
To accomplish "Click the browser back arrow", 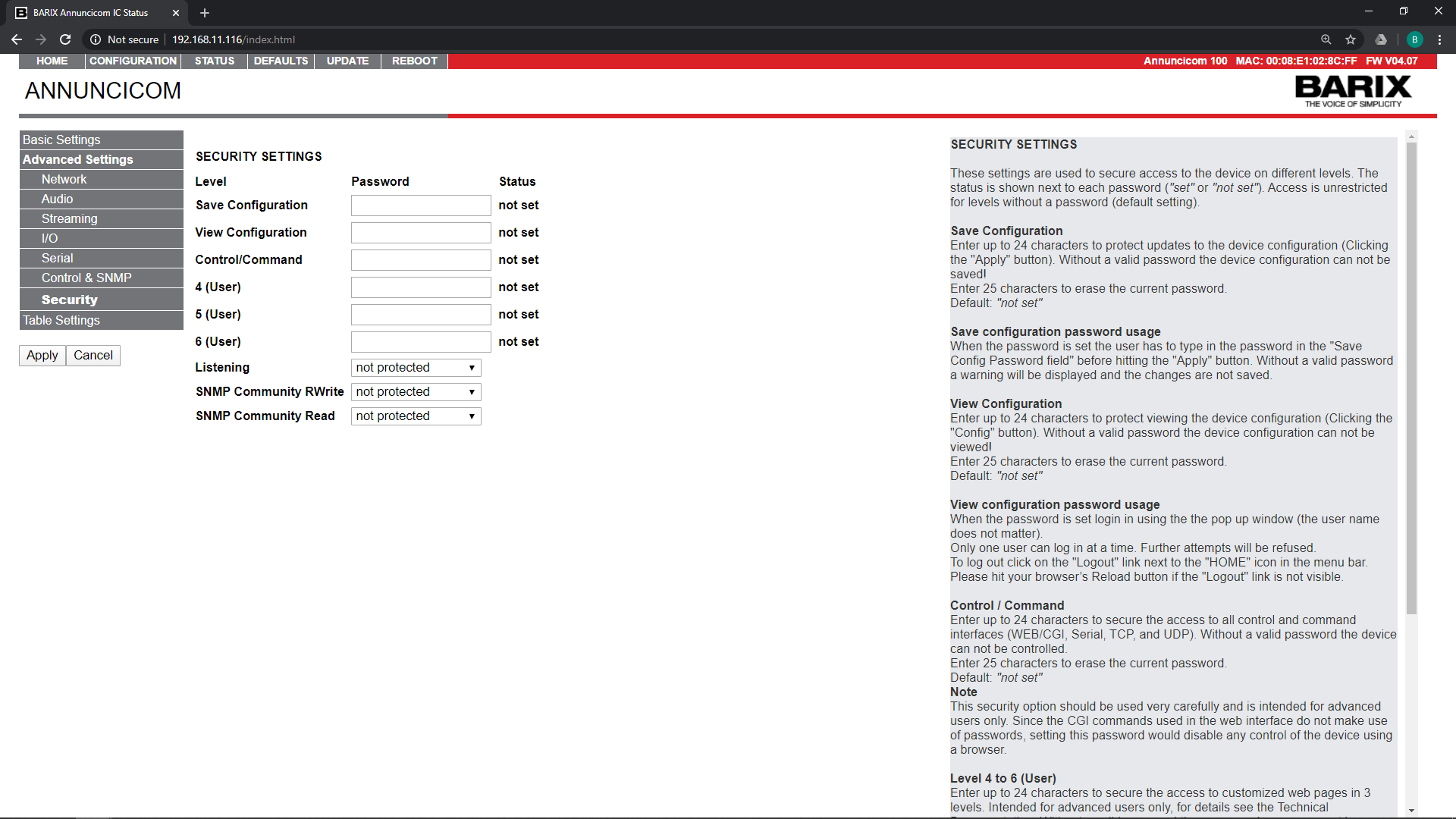I will tap(17, 39).
